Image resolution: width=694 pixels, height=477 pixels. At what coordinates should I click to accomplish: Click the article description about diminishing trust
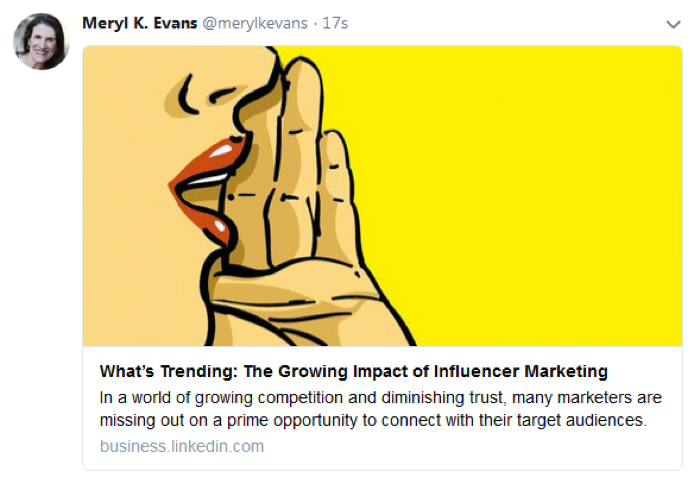coord(373,408)
